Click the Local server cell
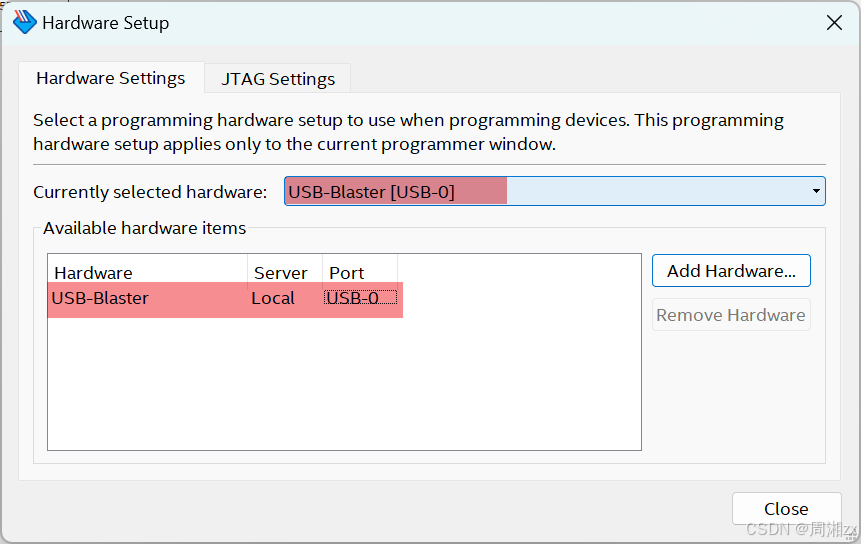This screenshot has height=544, width=861. [x=273, y=298]
